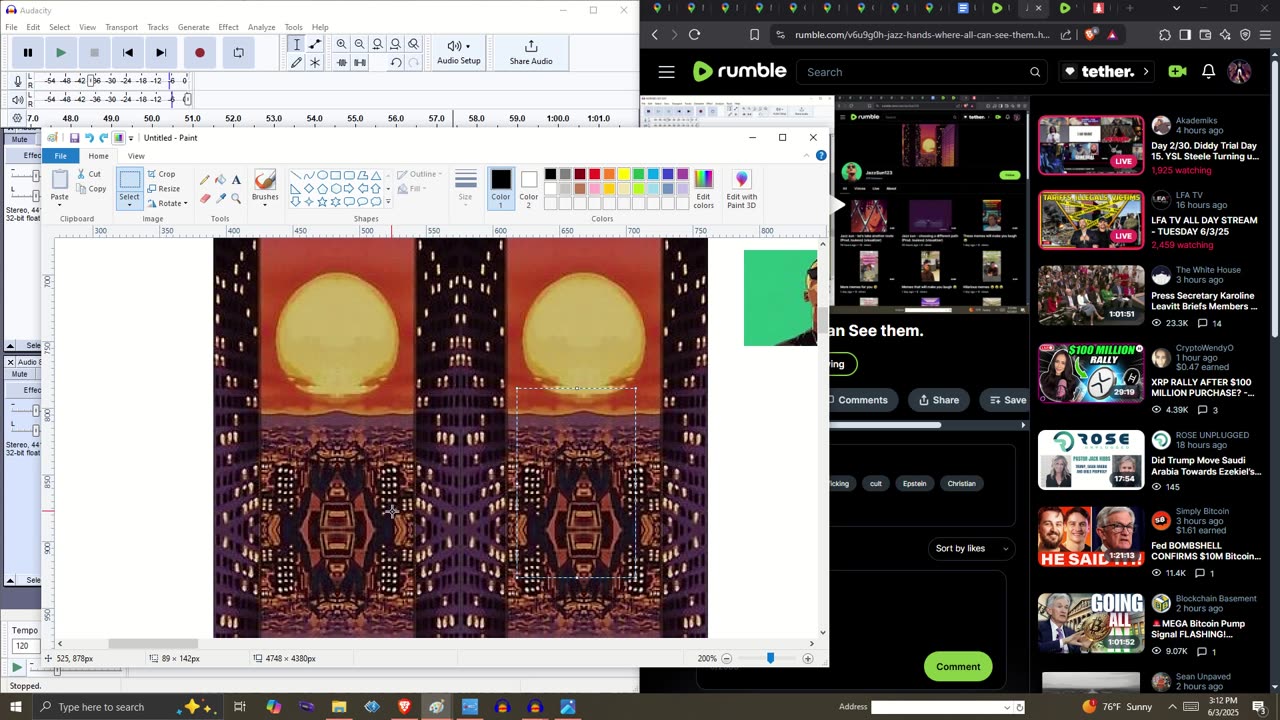Expand Paint's Customize Quick Access Toolbar arrow
This screenshot has height=720, width=1280.
tap(131, 138)
